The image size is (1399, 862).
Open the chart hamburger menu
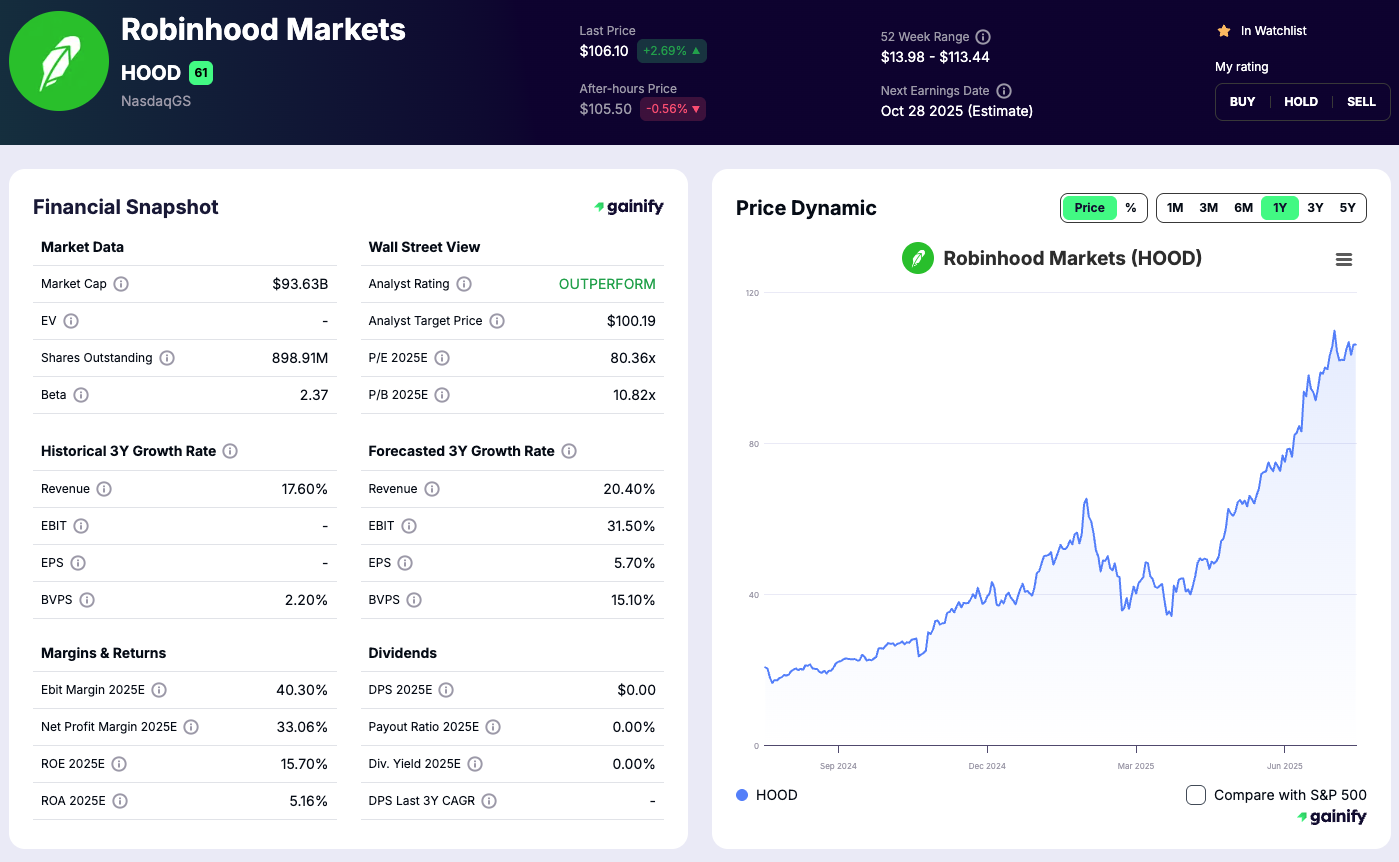coord(1344,260)
